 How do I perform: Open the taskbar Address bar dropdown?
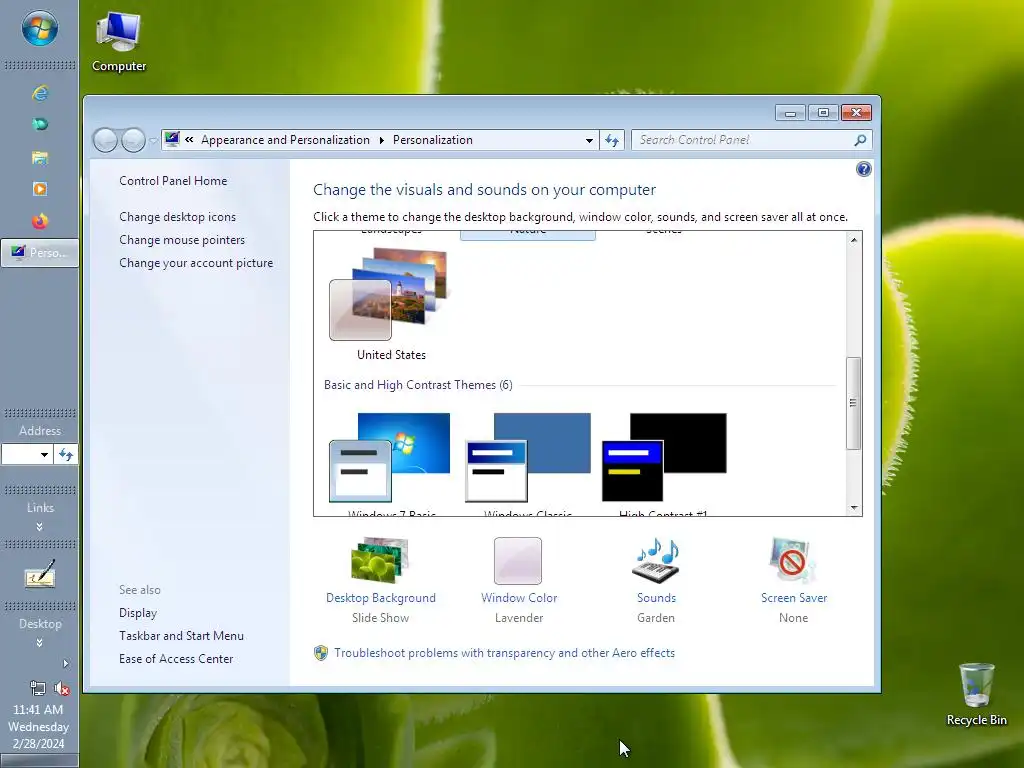(44, 455)
